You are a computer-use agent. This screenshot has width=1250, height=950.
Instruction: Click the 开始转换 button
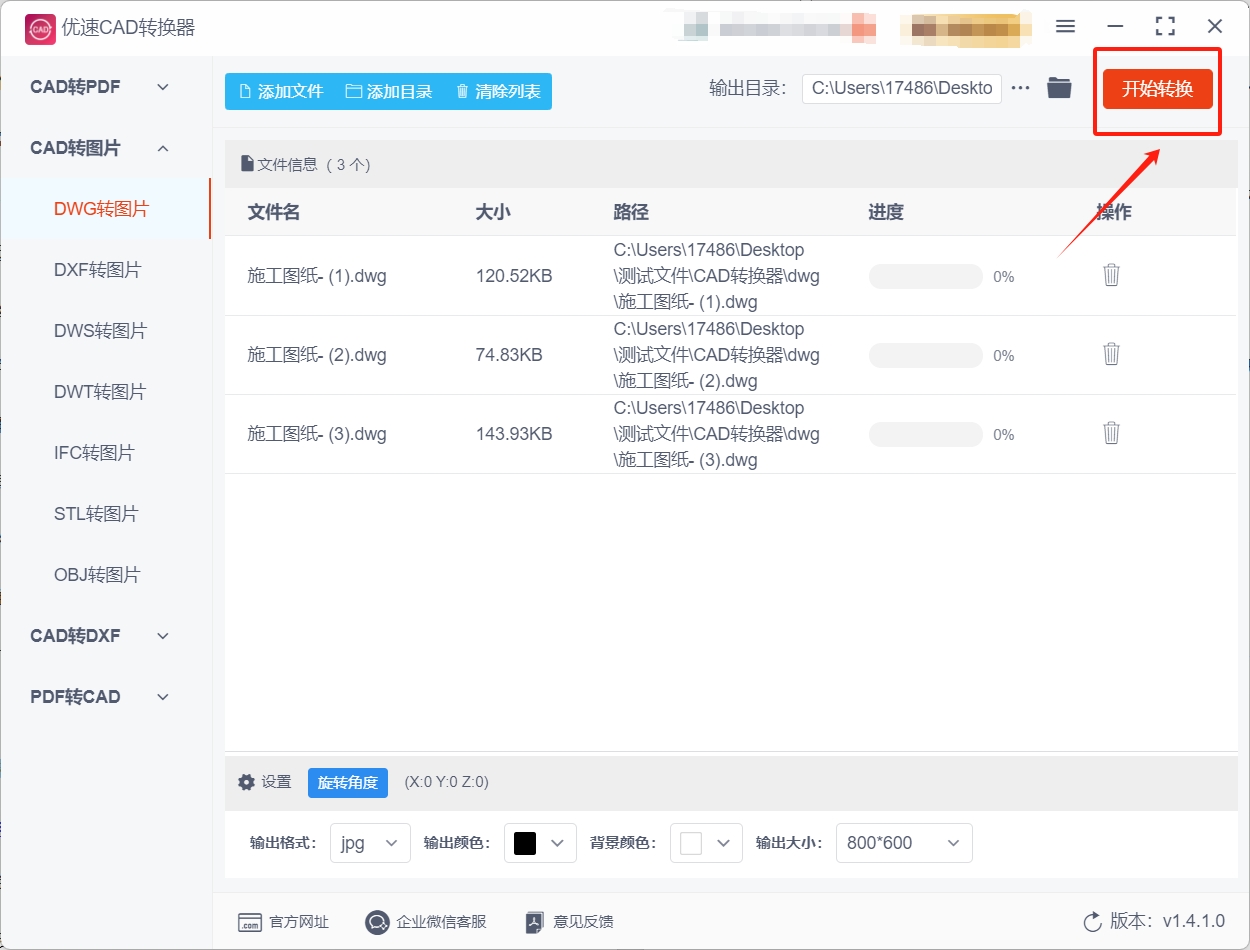(1157, 88)
